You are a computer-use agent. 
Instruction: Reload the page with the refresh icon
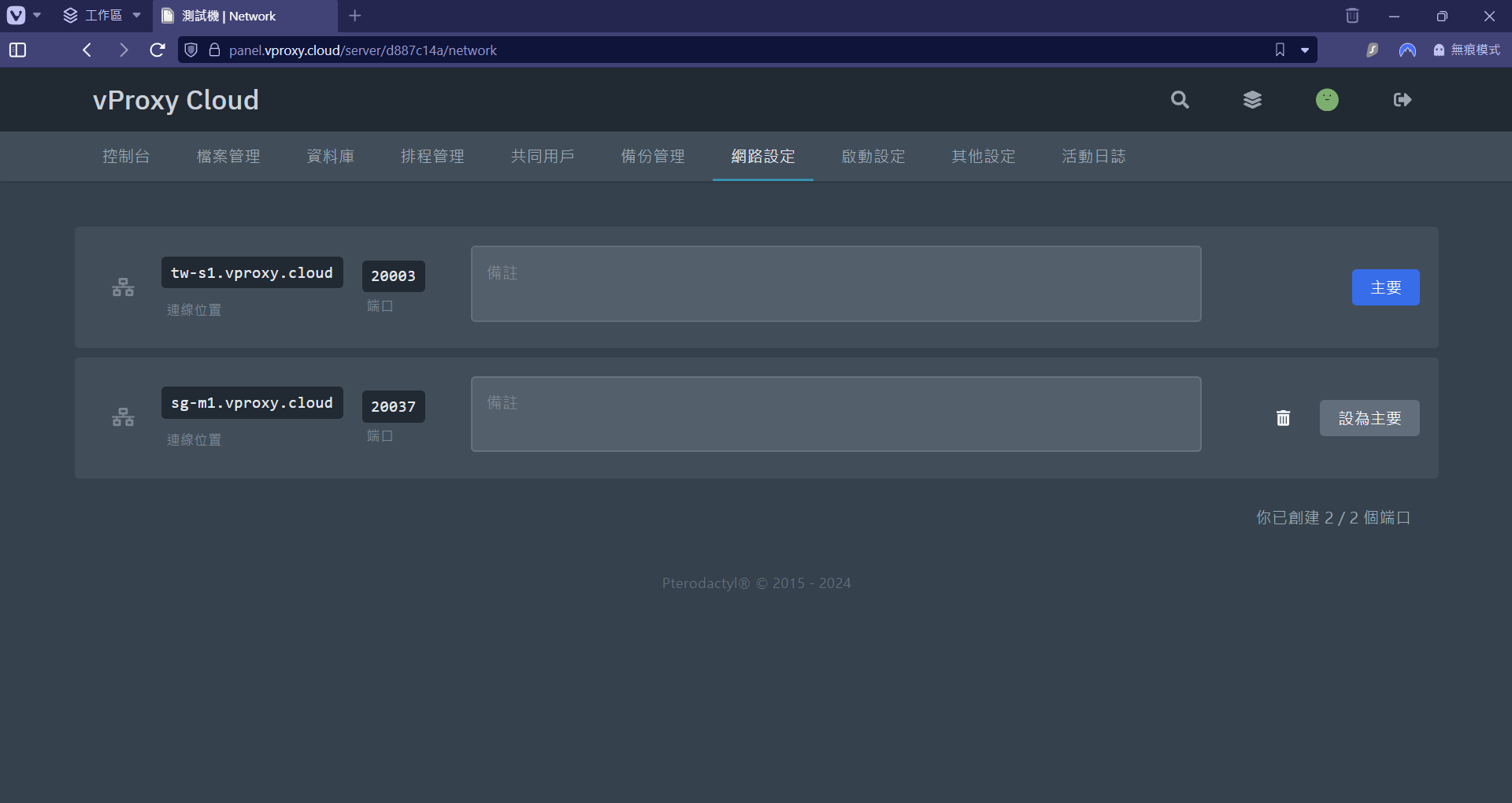[x=157, y=50]
